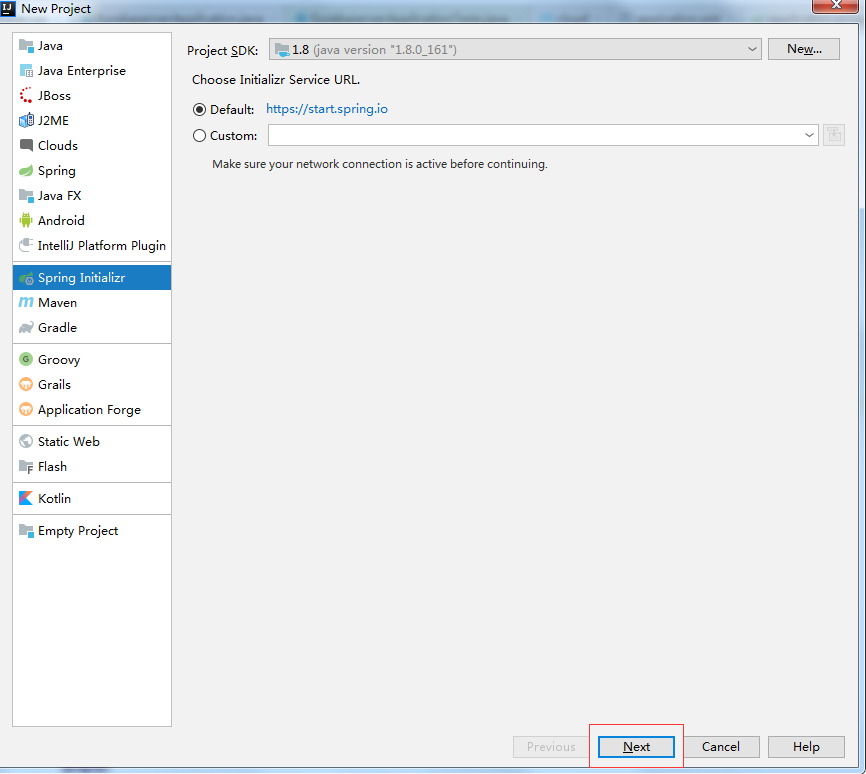Open Help for the dialog

(806, 747)
